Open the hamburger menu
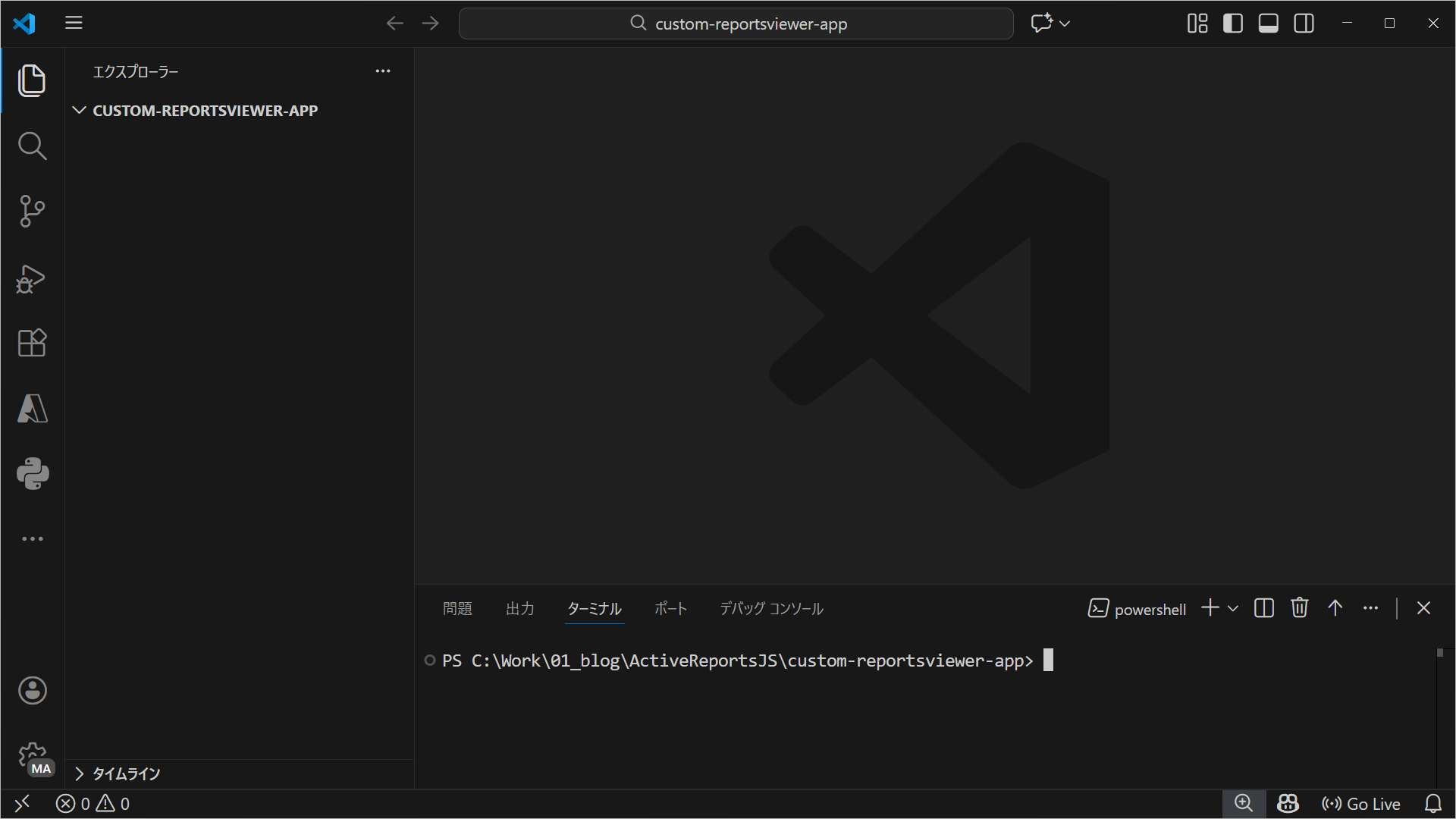This screenshot has height=819, width=1456. [74, 23]
